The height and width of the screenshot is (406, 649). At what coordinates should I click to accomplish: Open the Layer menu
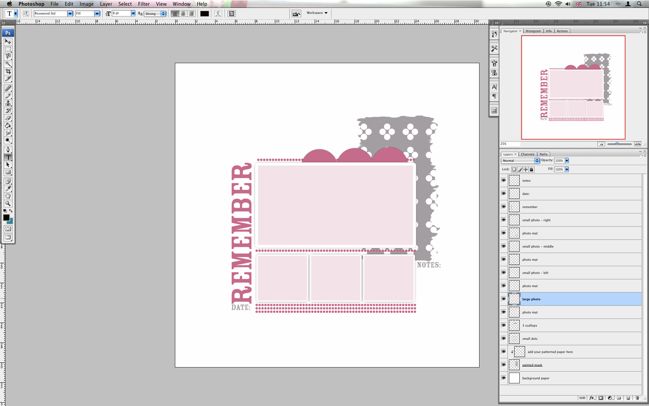(x=106, y=4)
